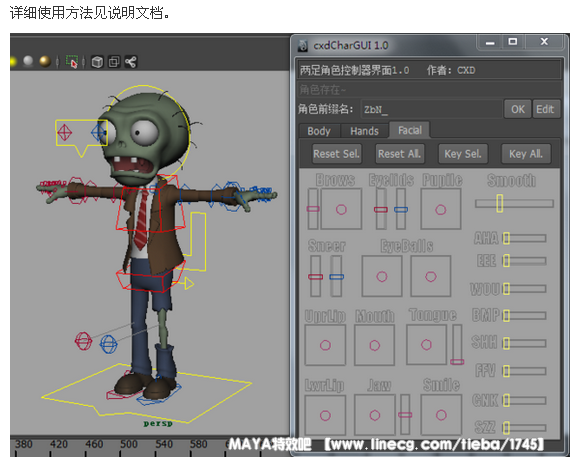578x461 pixels.
Task: Select the Tongue controller circle
Action: [426, 345]
